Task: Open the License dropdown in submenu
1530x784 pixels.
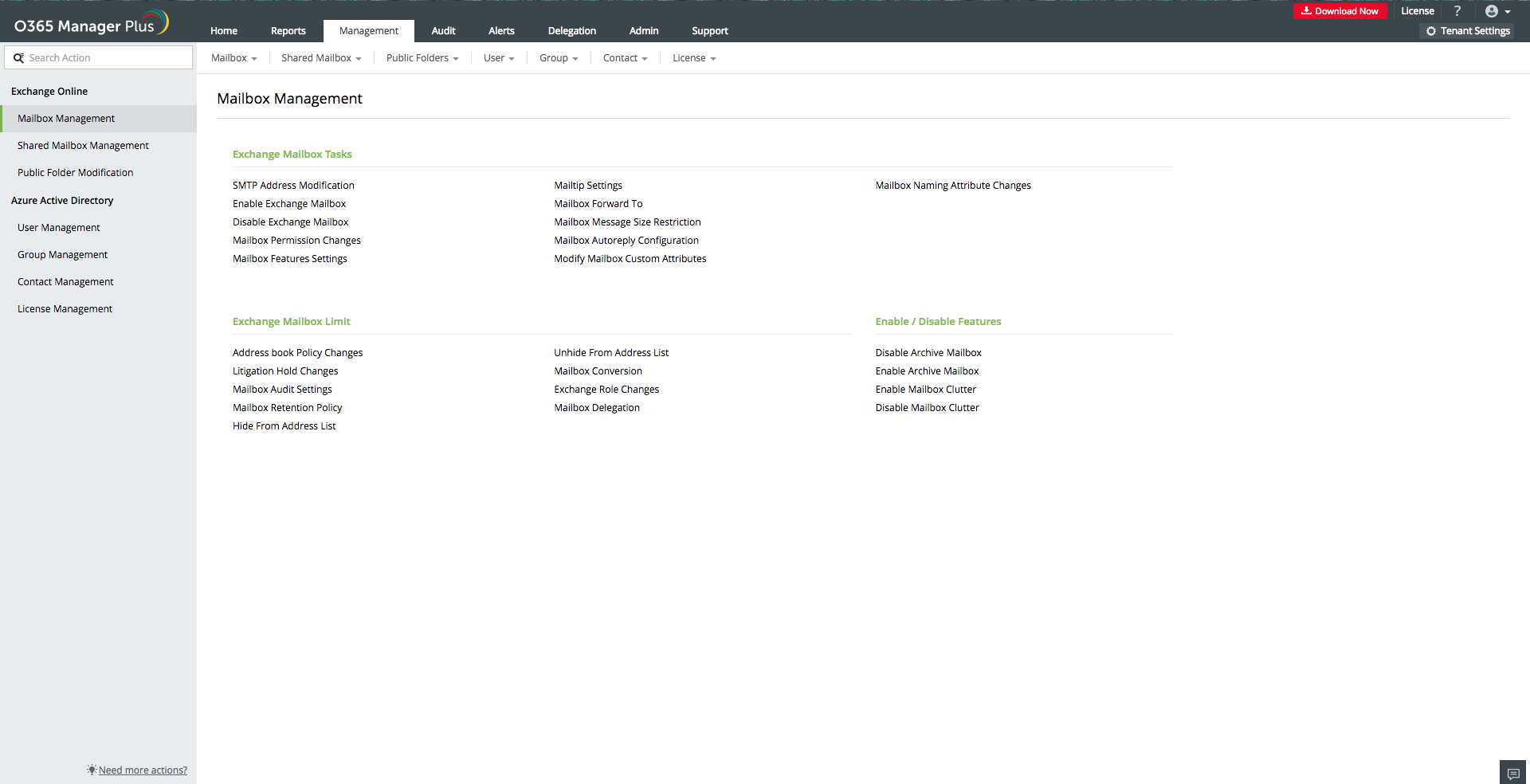Action: (x=694, y=58)
